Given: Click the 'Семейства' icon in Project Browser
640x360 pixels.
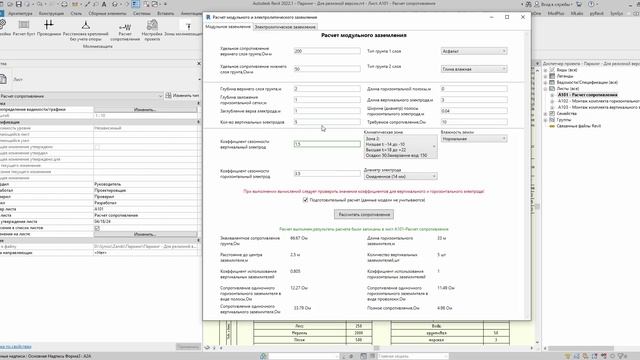Looking at the screenshot, I should tap(552, 113).
